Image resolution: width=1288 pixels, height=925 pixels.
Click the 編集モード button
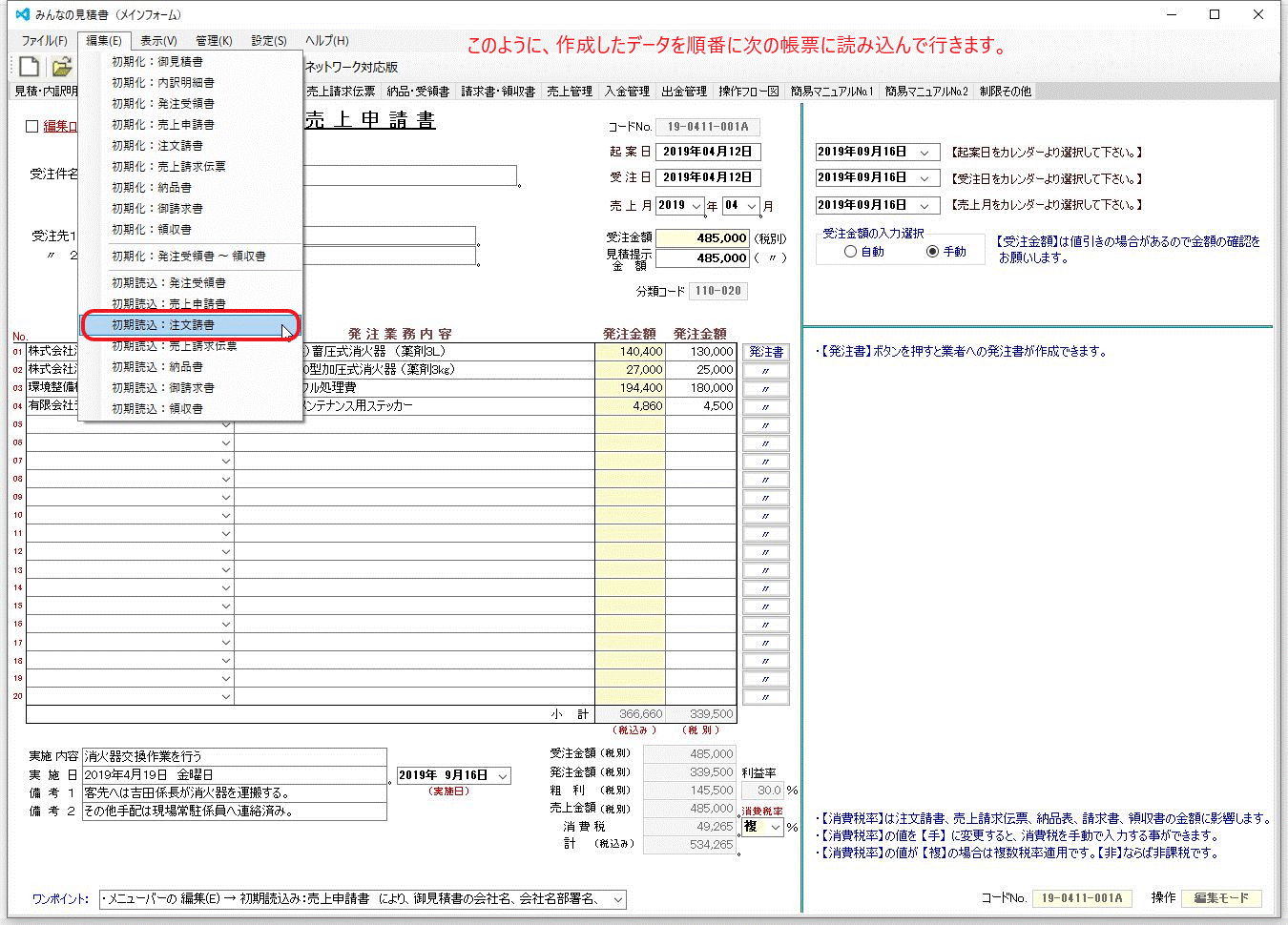[x=1221, y=898]
